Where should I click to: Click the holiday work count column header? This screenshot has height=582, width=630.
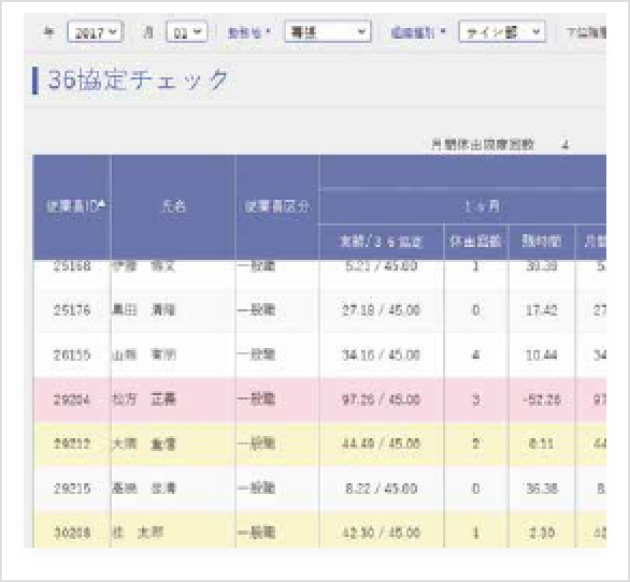pyautogui.click(x=476, y=241)
